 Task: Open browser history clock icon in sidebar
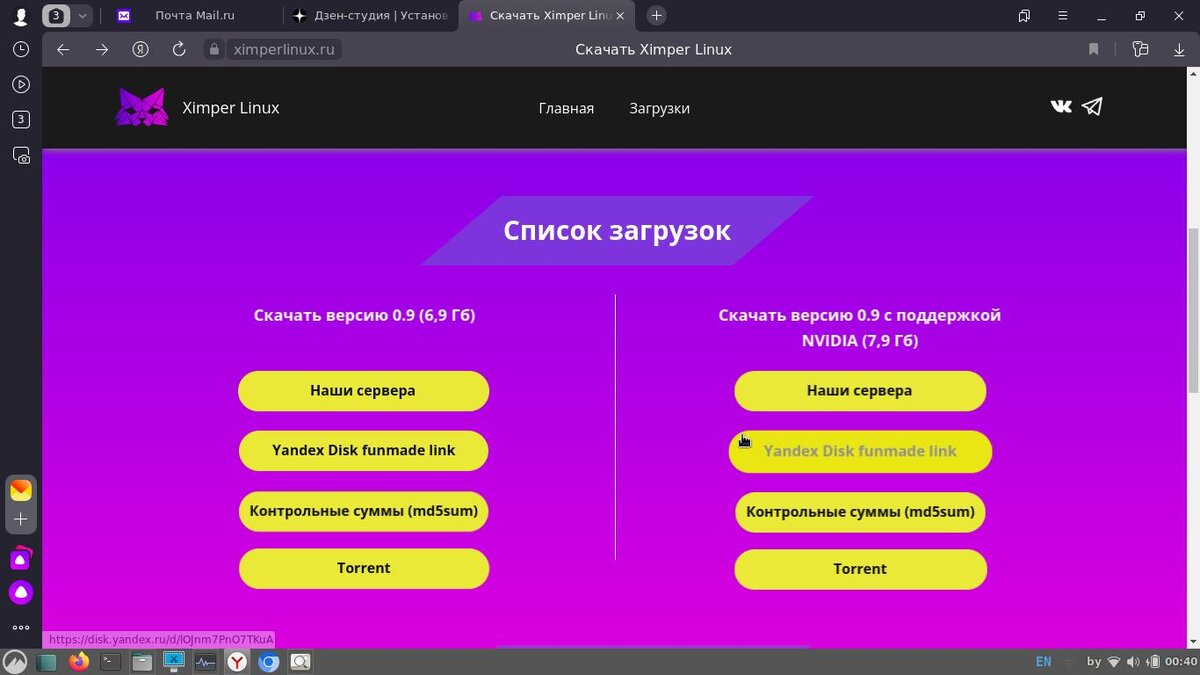tap(21, 49)
